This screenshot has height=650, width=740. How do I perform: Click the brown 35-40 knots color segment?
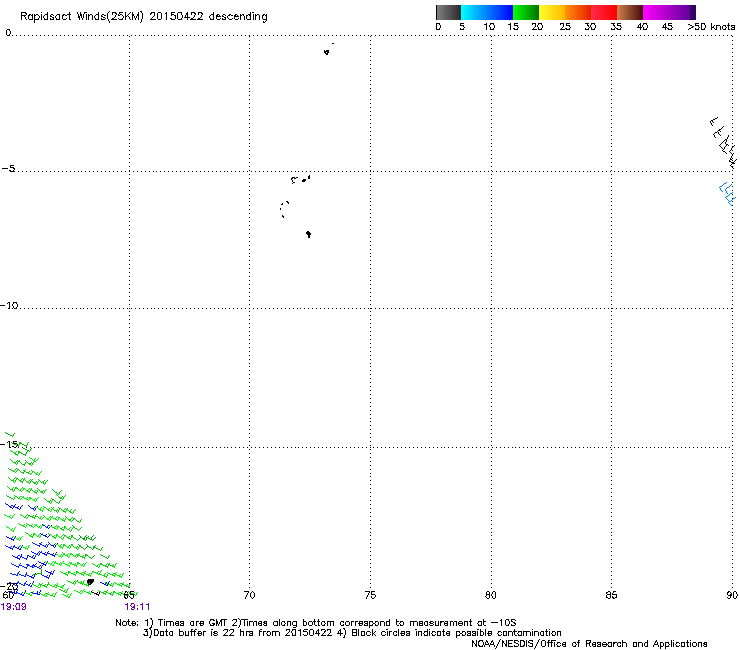point(630,12)
